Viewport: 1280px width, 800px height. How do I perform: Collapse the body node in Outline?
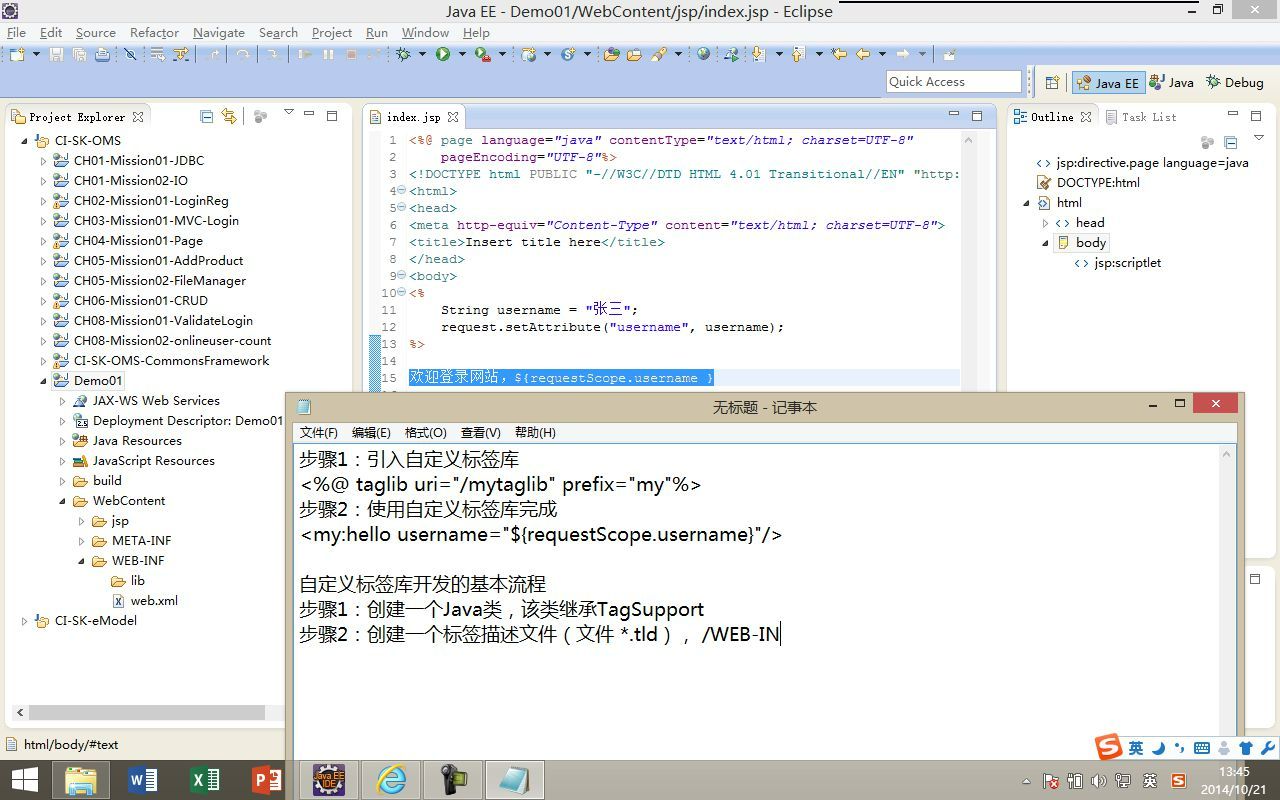(1046, 242)
